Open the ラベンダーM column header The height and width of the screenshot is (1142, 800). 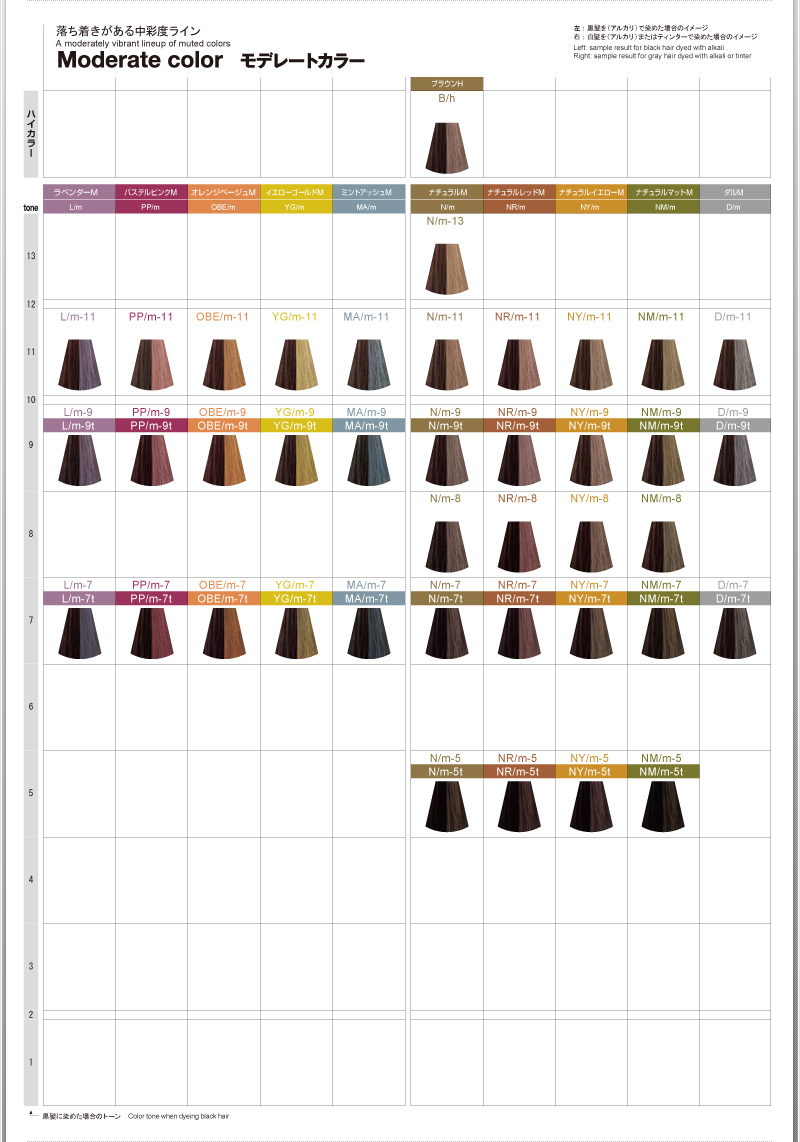coord(79,191)
